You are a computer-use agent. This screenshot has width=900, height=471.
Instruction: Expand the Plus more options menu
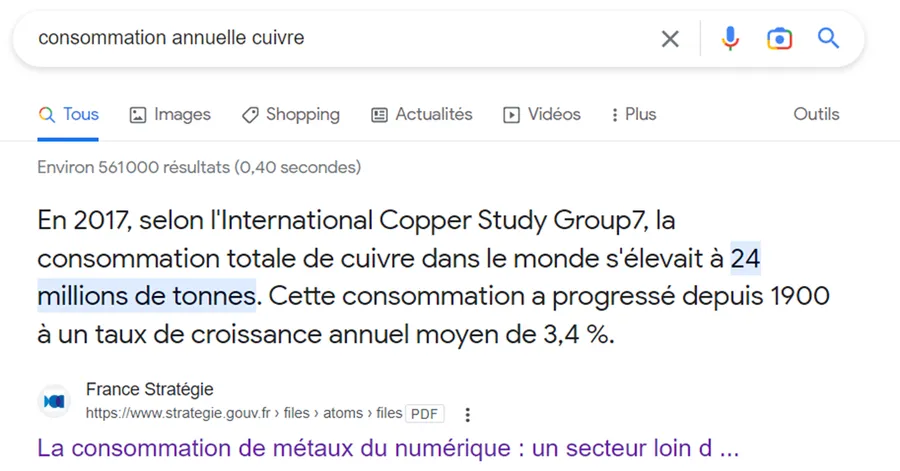click(x=634, y=114)
